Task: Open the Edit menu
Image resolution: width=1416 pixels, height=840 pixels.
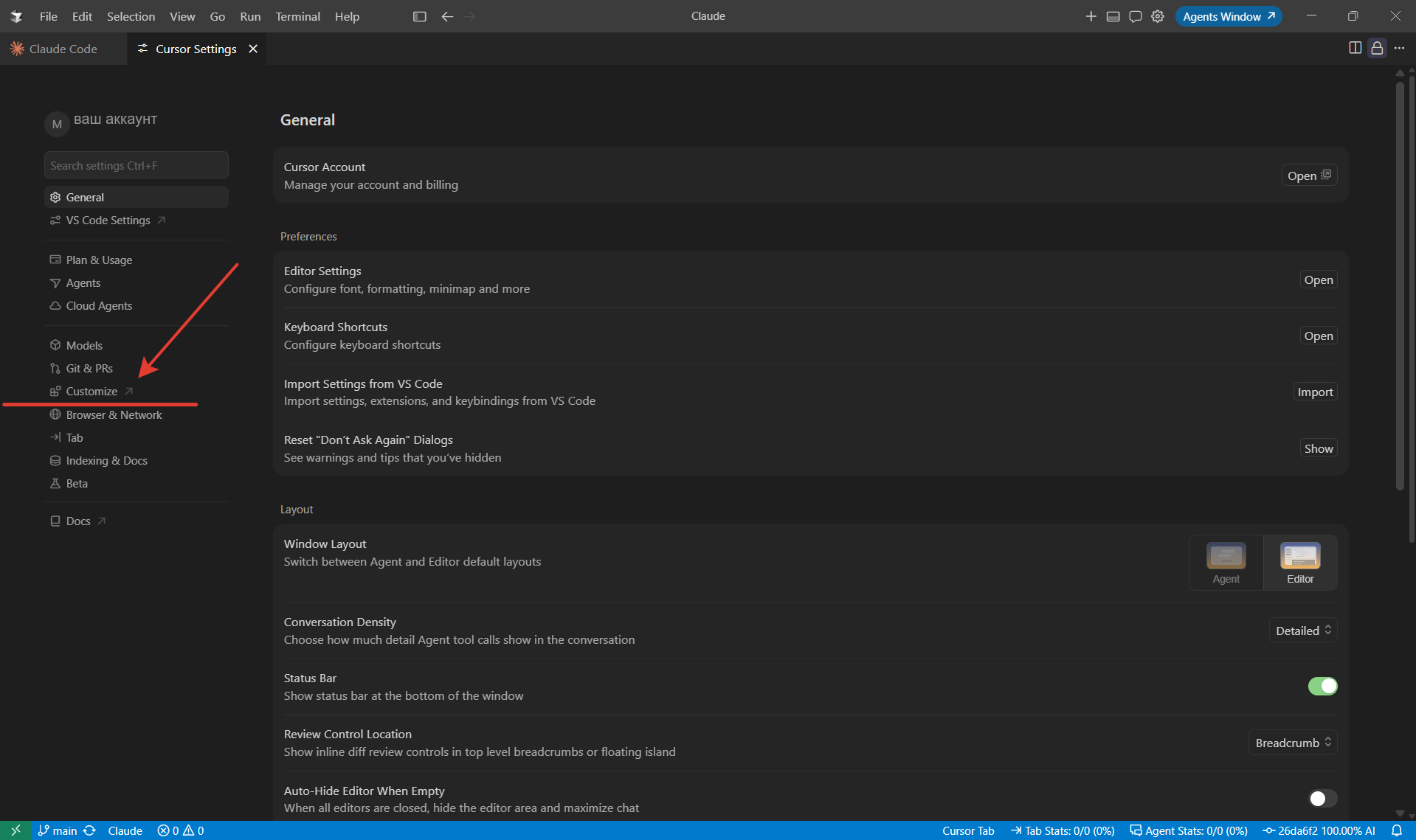Action: tap(82, 16)
